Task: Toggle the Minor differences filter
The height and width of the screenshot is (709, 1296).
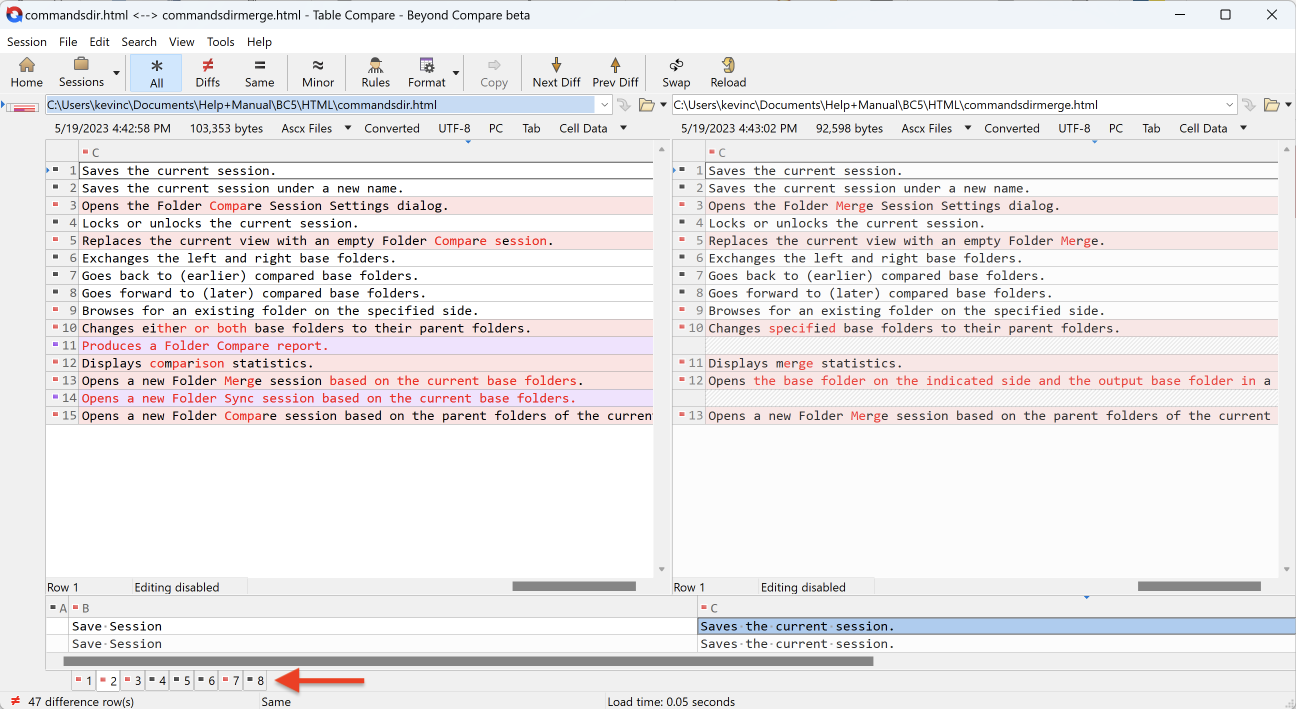Action: coord(318,73)
